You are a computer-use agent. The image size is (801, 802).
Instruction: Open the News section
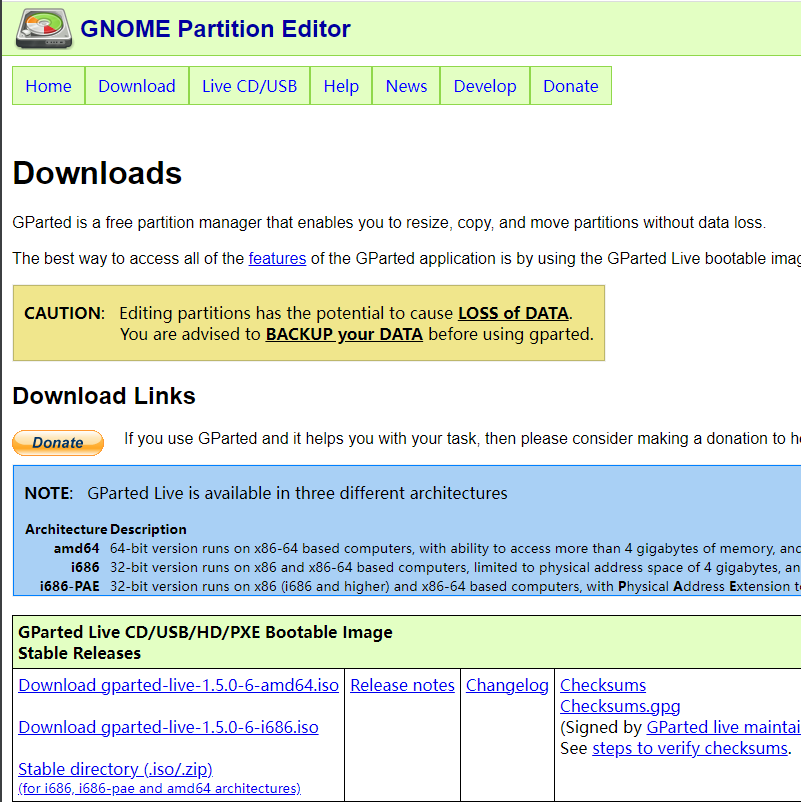coord(406,86)
